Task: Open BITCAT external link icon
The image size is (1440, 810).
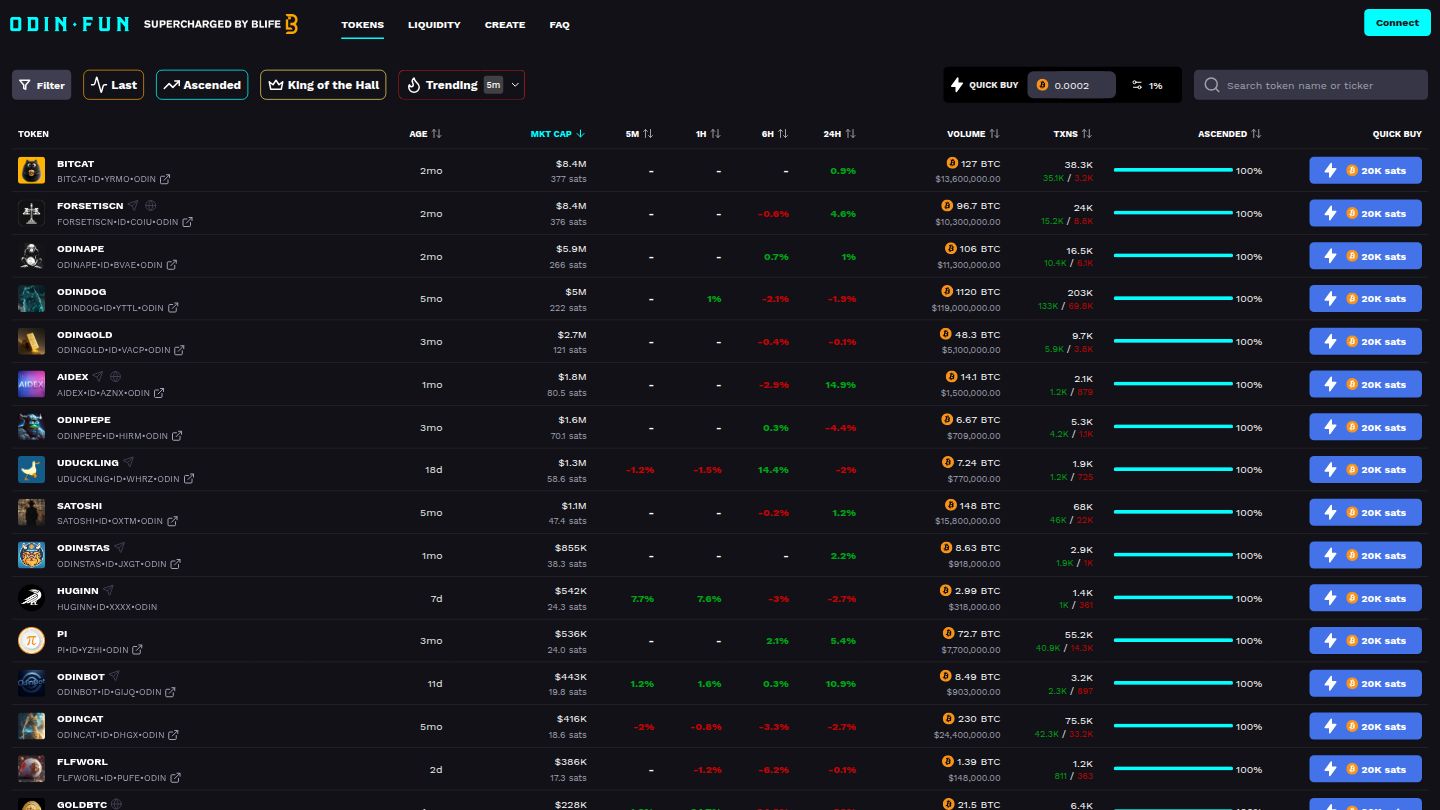Action: point(165,179)
